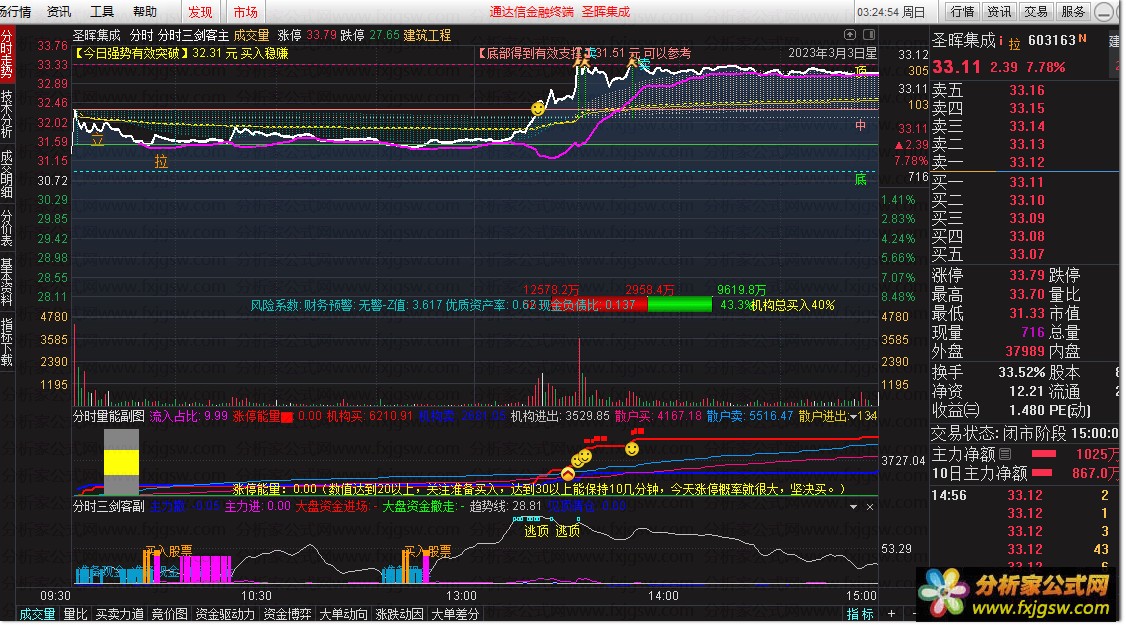Click 603163 stock code
The height and width of the screenshot is (625, 1126).
click(x=1052, y=40)
